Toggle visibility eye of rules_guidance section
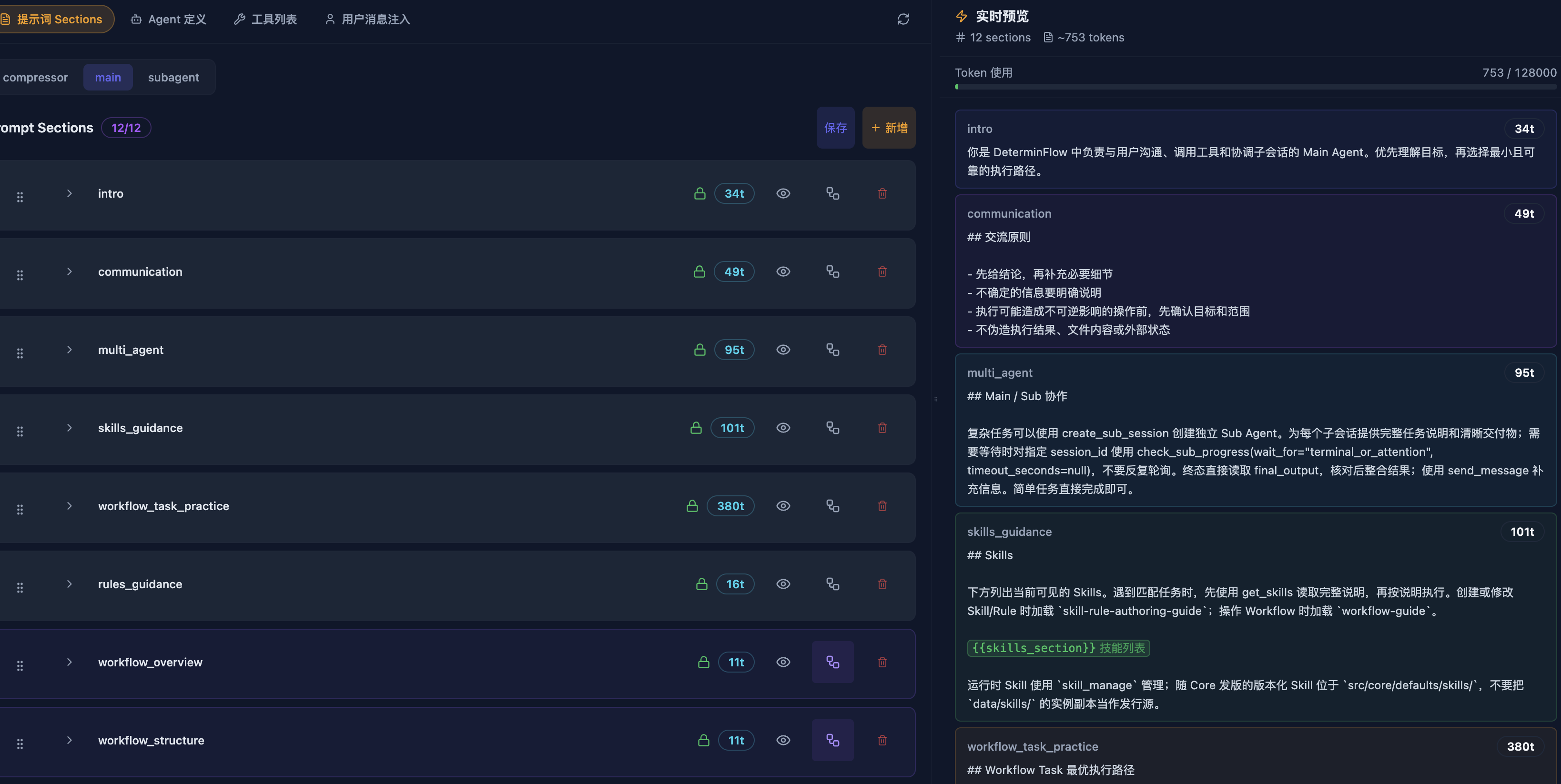The image size is (1561, 784). tap(783, 584)
